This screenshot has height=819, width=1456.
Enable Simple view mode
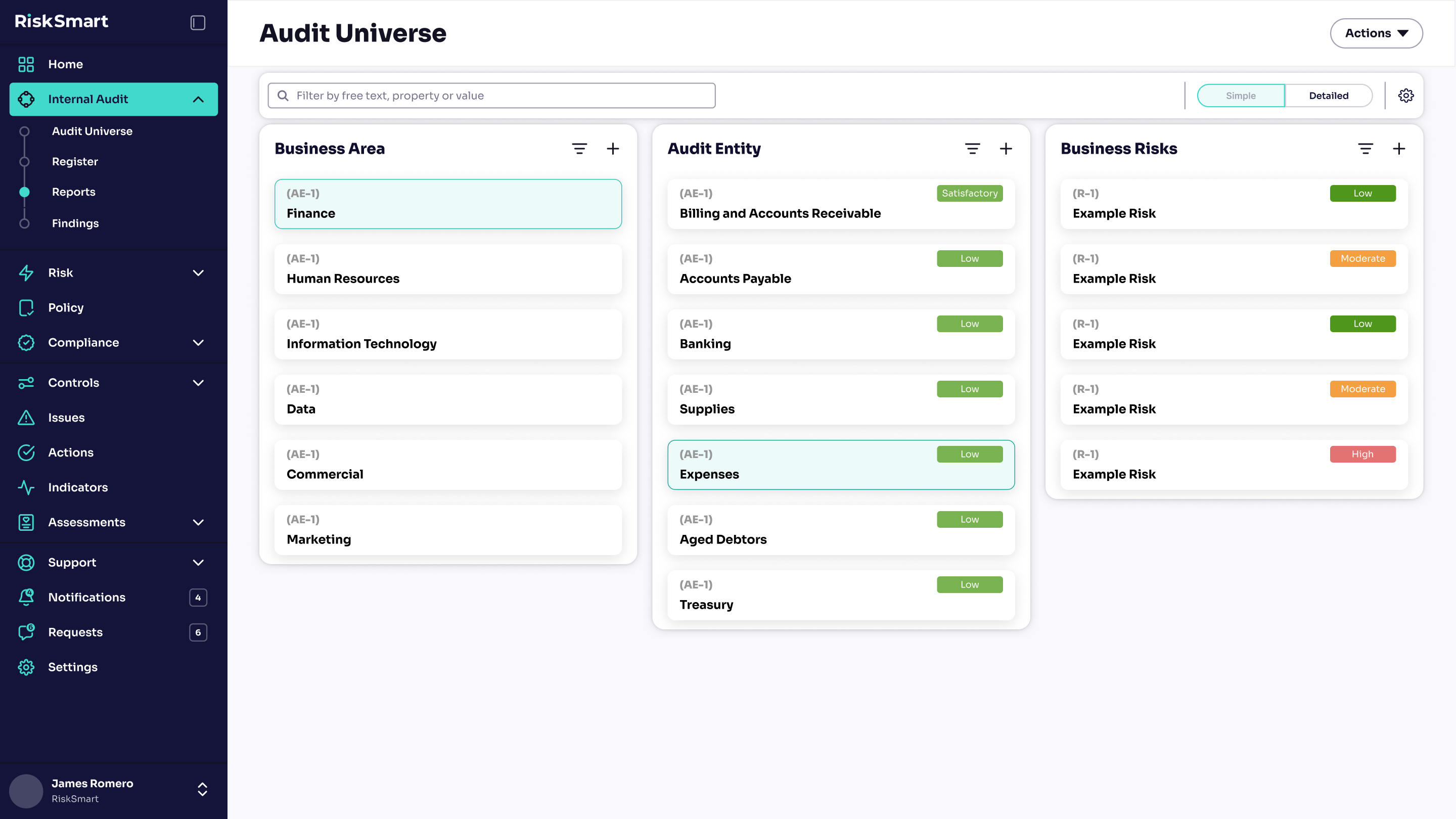tap(1241, 95)
